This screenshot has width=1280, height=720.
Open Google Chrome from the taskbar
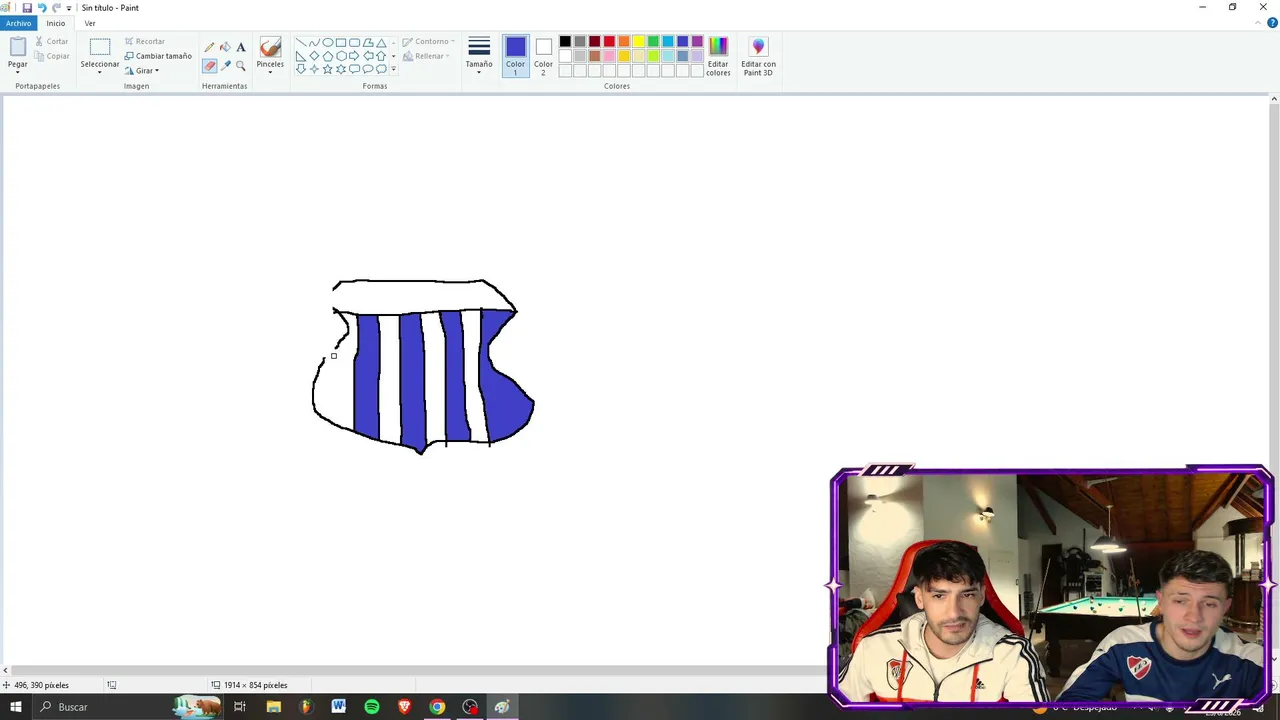click(437, 707)
